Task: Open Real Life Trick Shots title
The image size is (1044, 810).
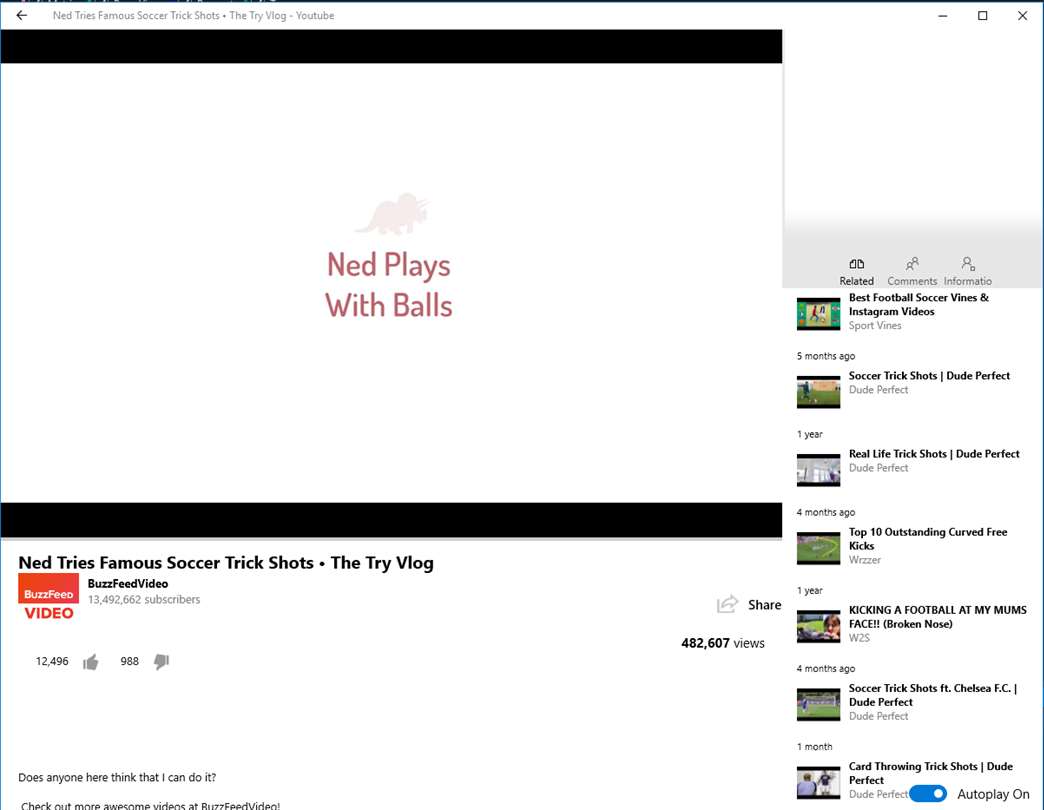Action: (x=933, y=453)
